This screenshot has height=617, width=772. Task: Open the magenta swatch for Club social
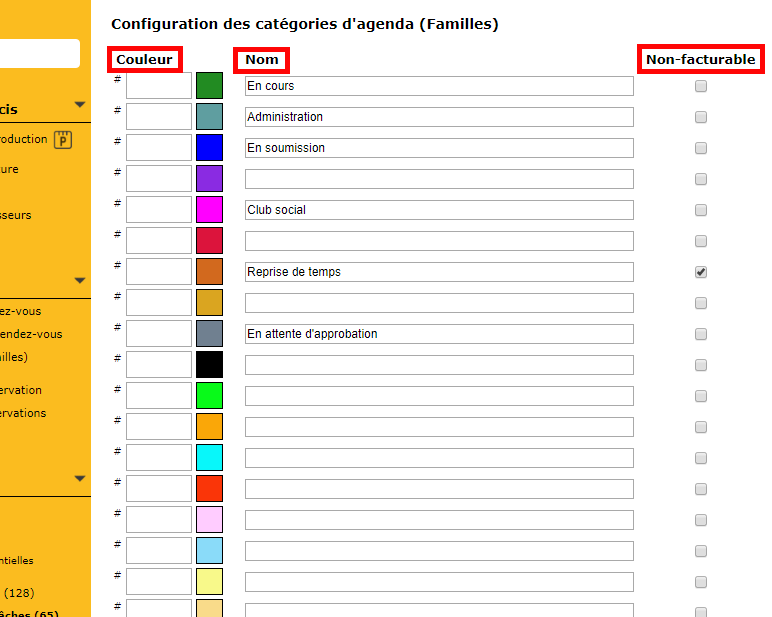pyautogui.click(x=209, y=210)
